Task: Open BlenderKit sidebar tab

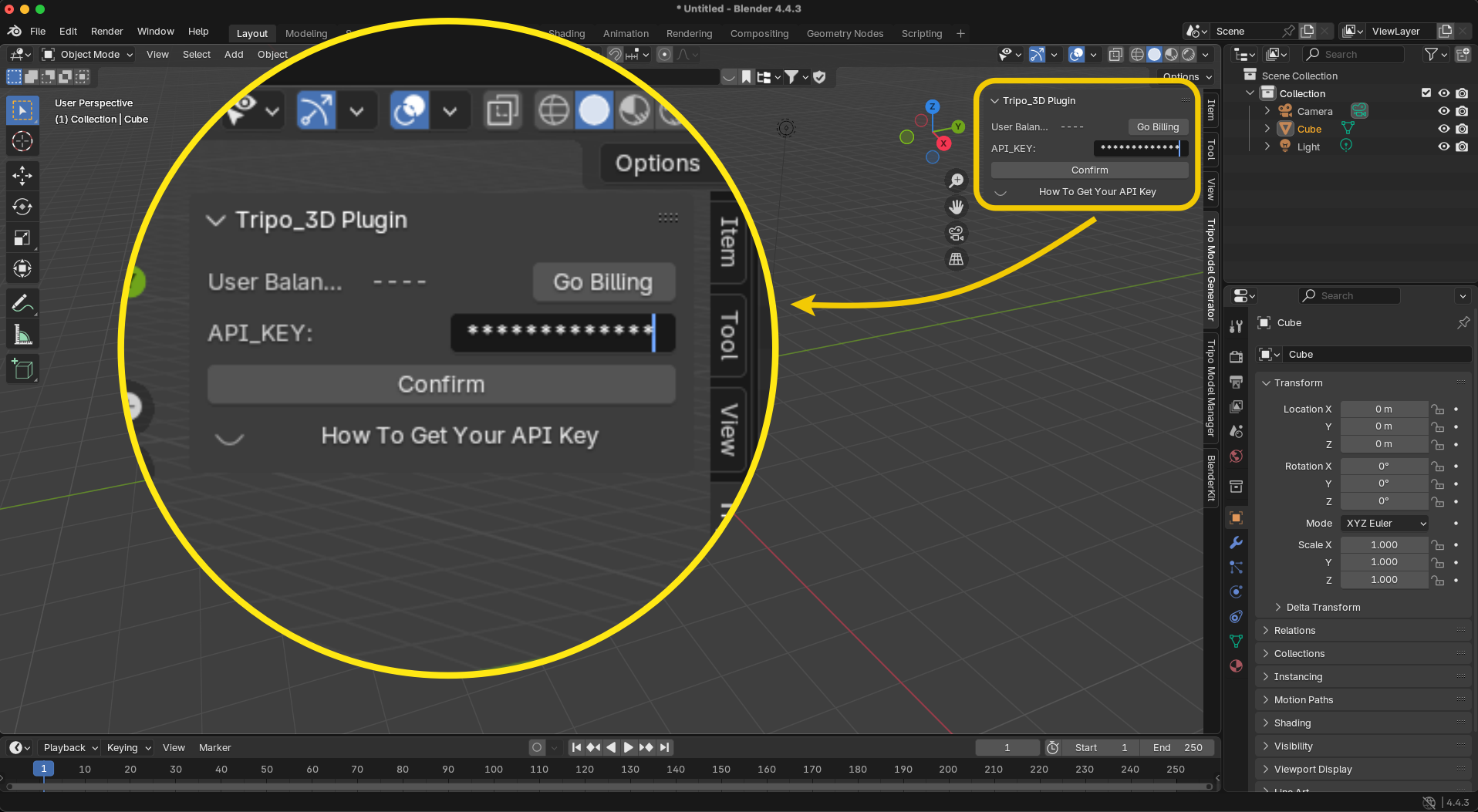Action: pos(1211,477)
